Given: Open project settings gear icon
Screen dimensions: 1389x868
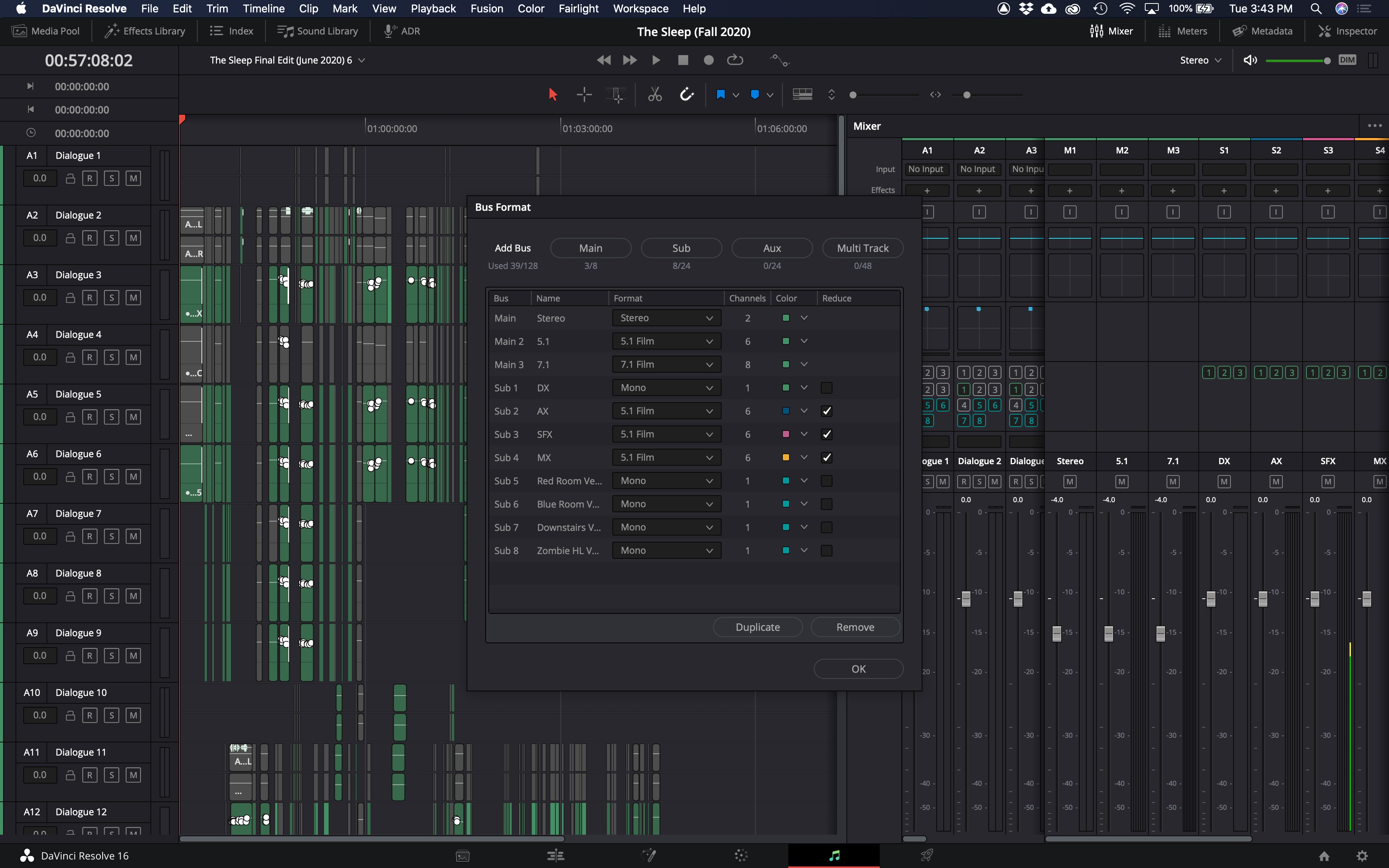Looking at the screenshot, I should [1362, 856].
